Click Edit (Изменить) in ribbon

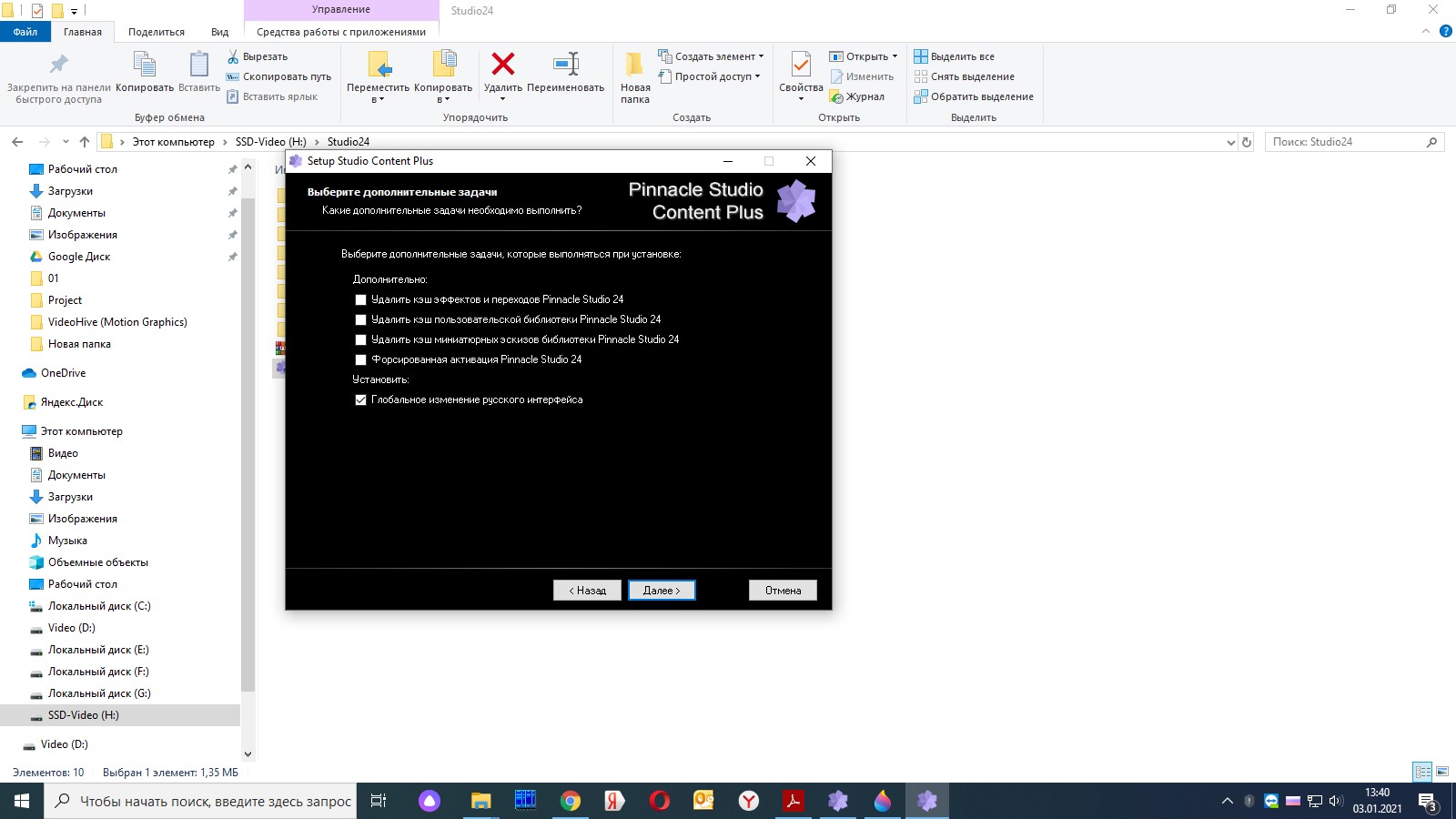tap(862, 76)
